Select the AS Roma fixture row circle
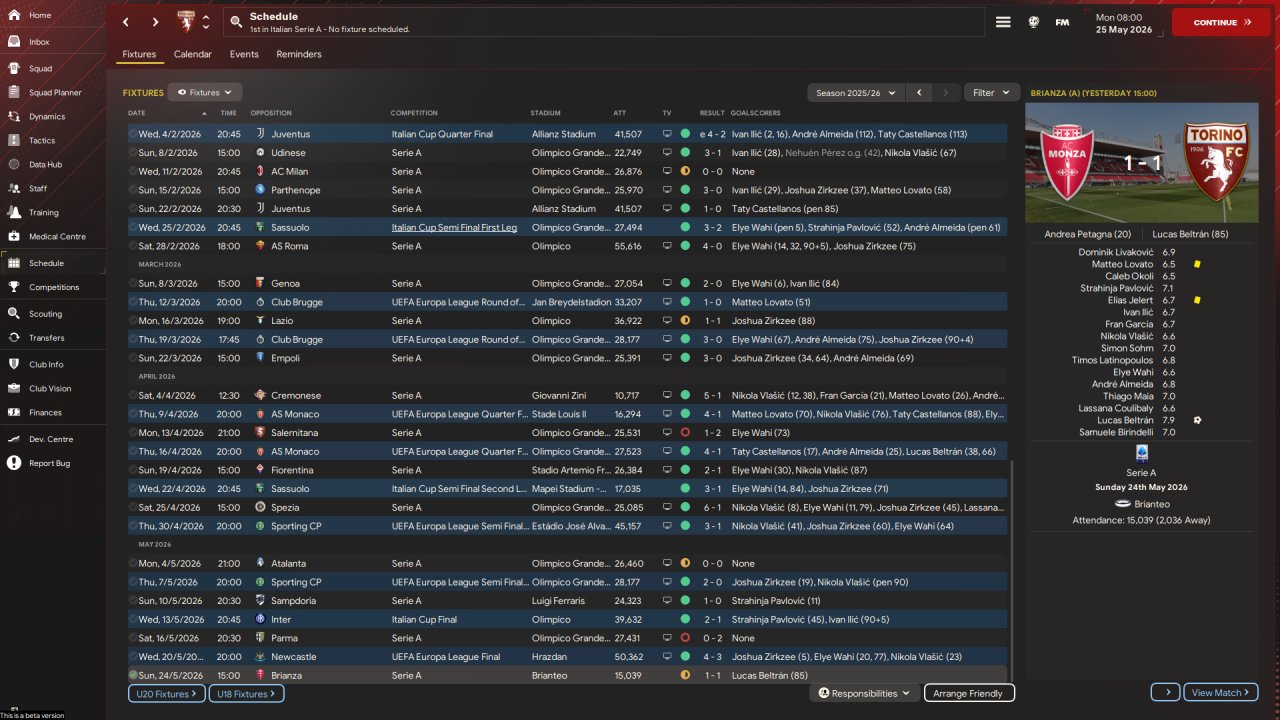Image resolution: width=1280 pixels, height=720 pixels. tap(133, 246)
